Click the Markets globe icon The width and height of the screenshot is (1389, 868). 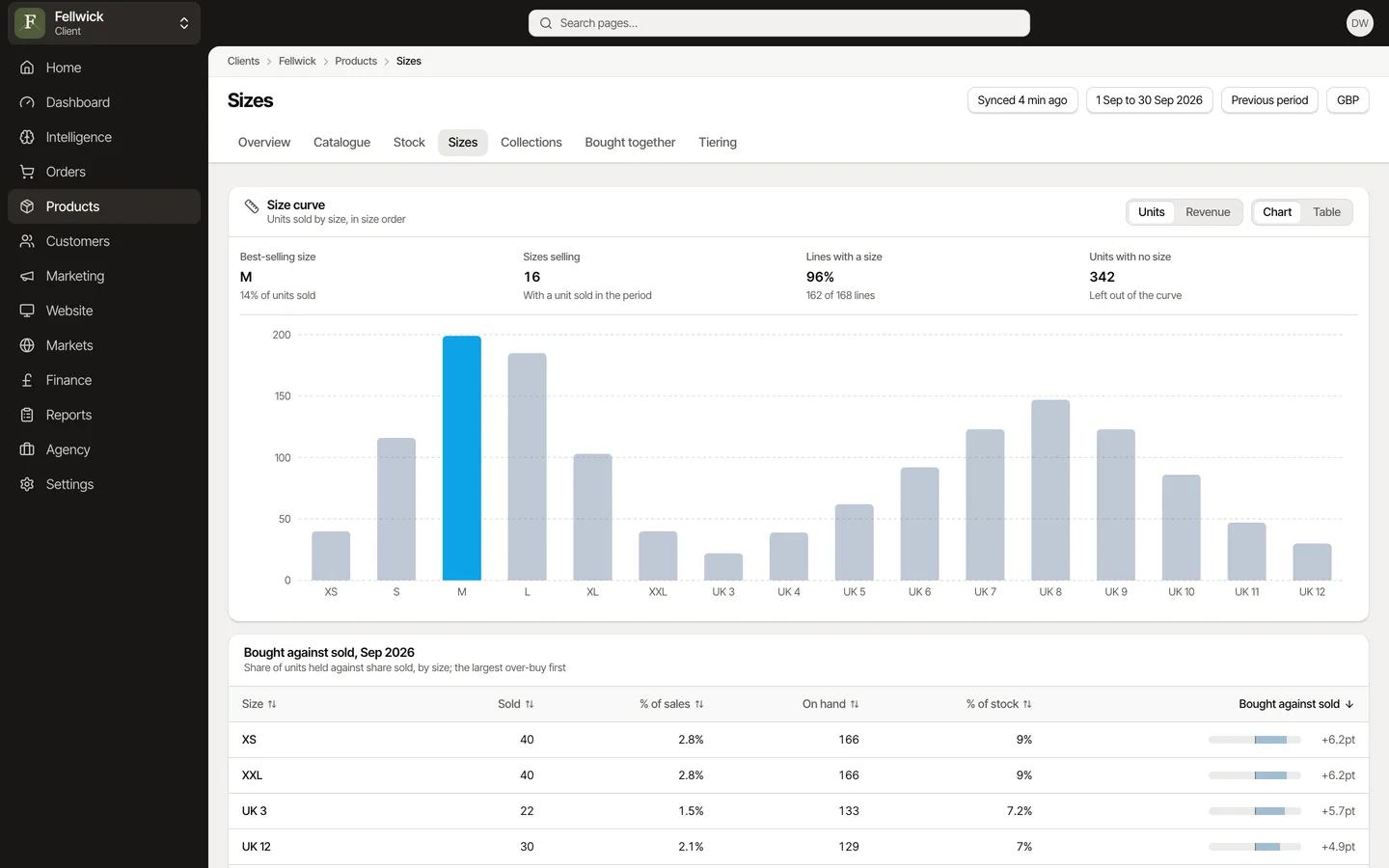tap(27, 345)
